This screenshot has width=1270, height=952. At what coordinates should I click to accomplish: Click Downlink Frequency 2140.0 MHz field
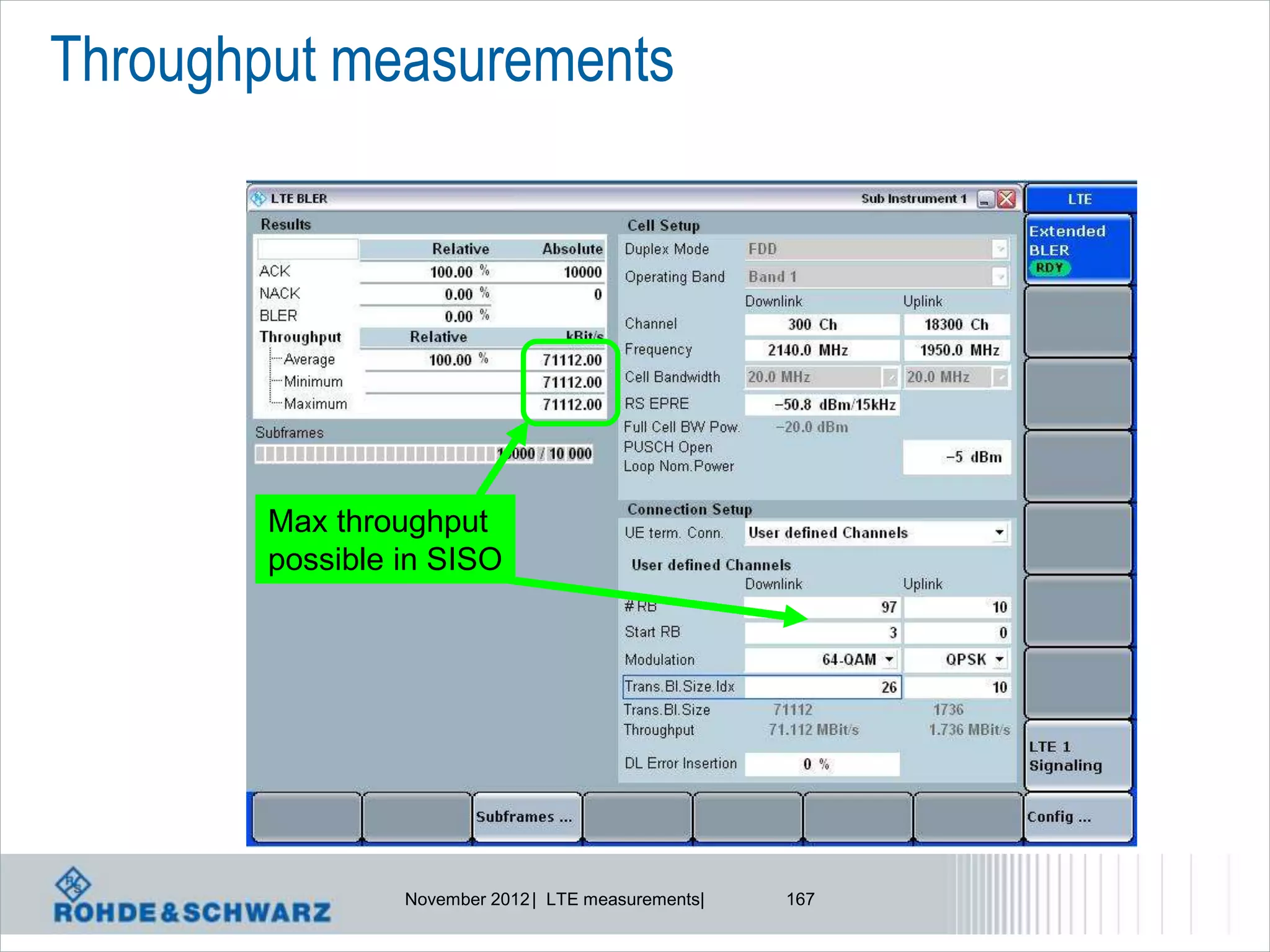822,350
